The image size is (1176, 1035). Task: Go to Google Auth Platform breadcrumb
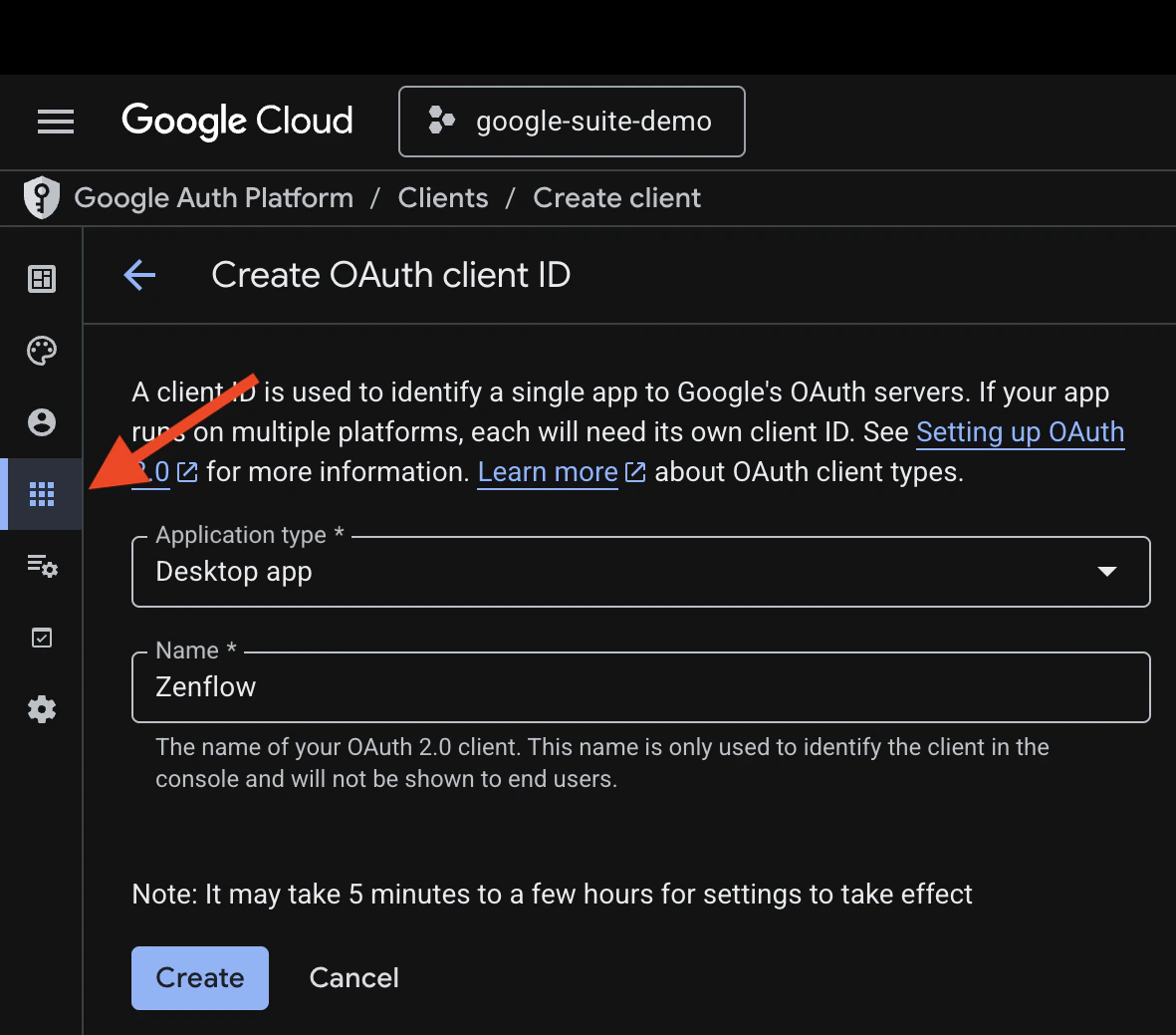[214, 198]
